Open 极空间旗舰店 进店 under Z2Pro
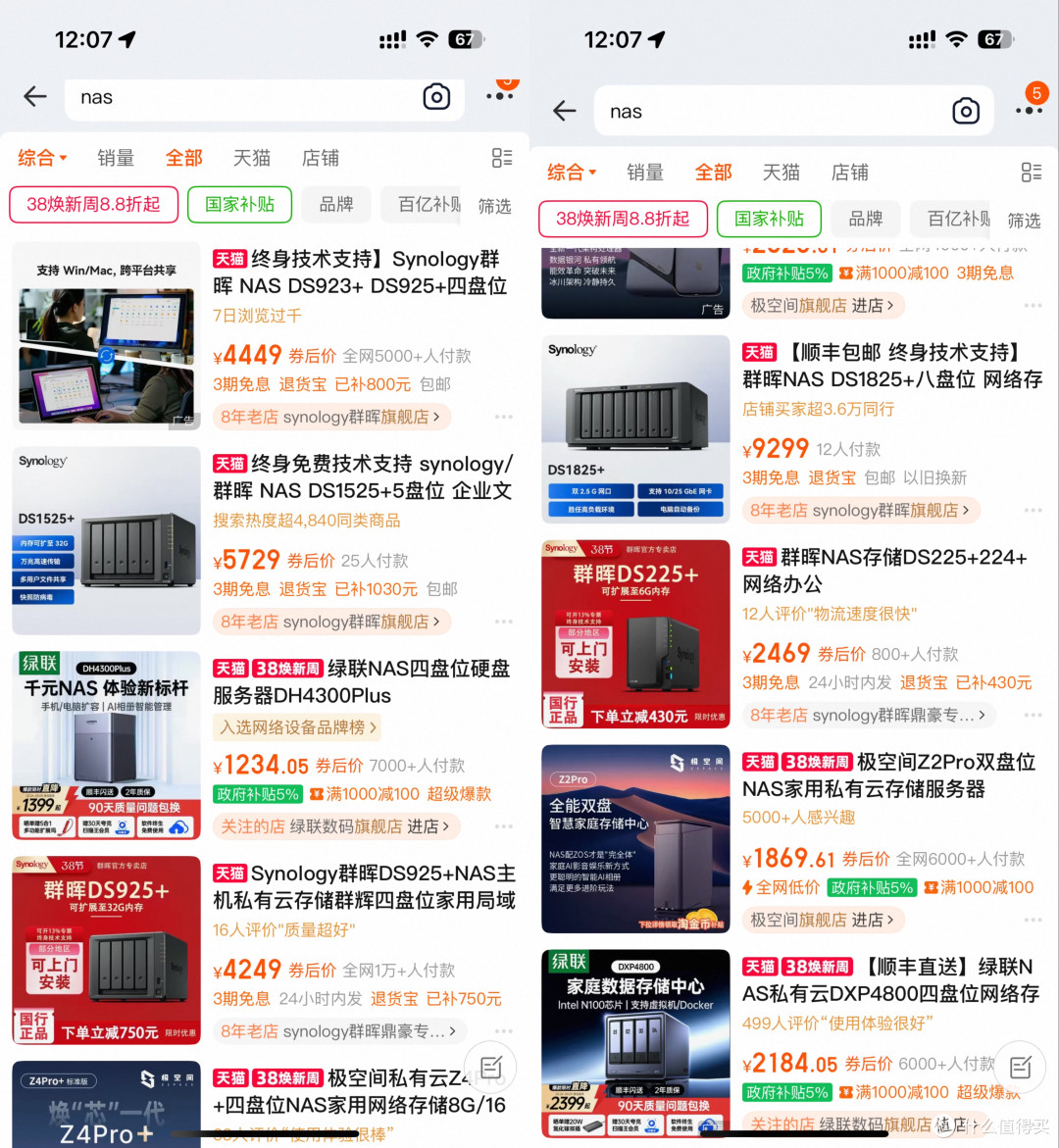The height and width of the screenshot is (1148, 1059). coord(824,920)
